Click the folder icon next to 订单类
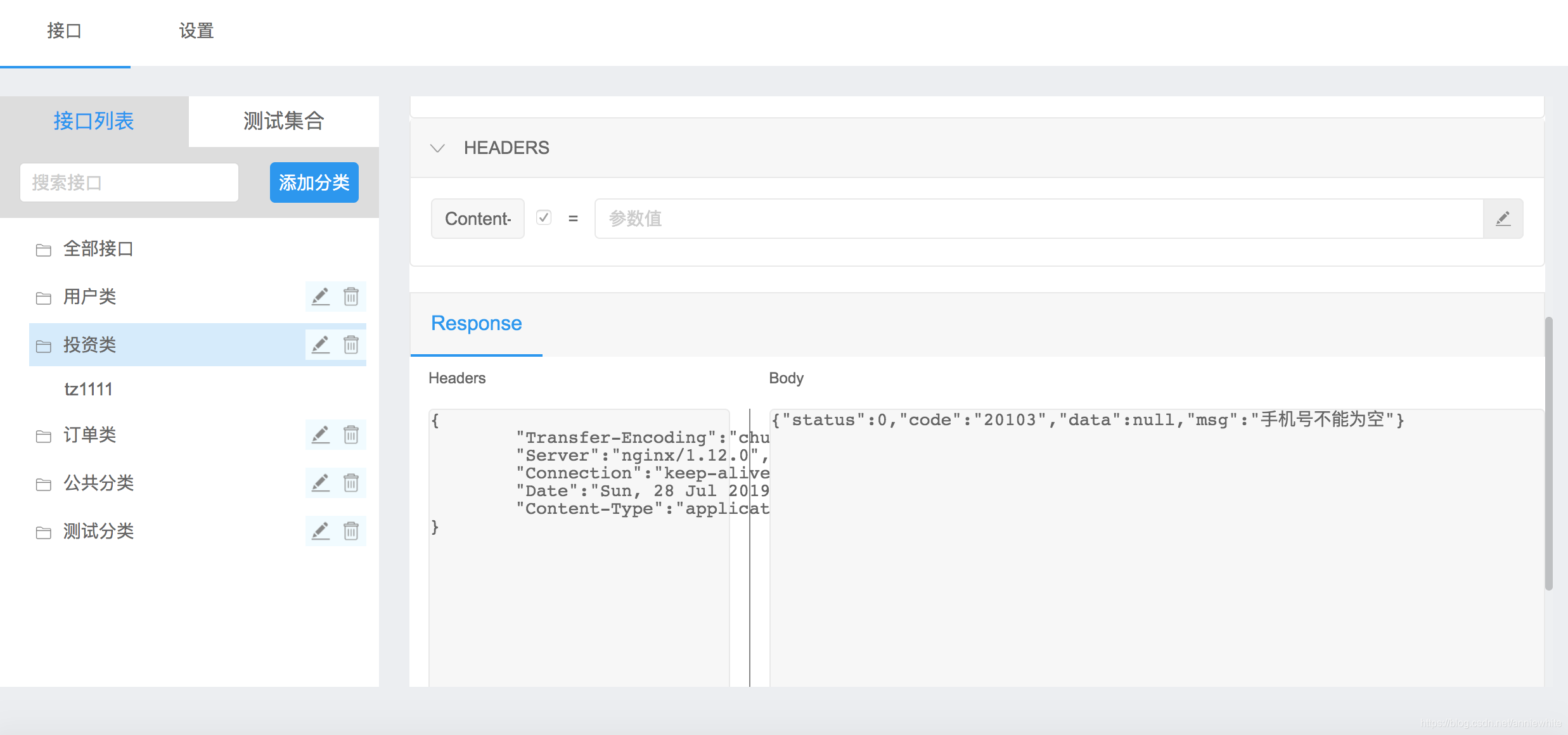1568x735 pixels. 44,436
